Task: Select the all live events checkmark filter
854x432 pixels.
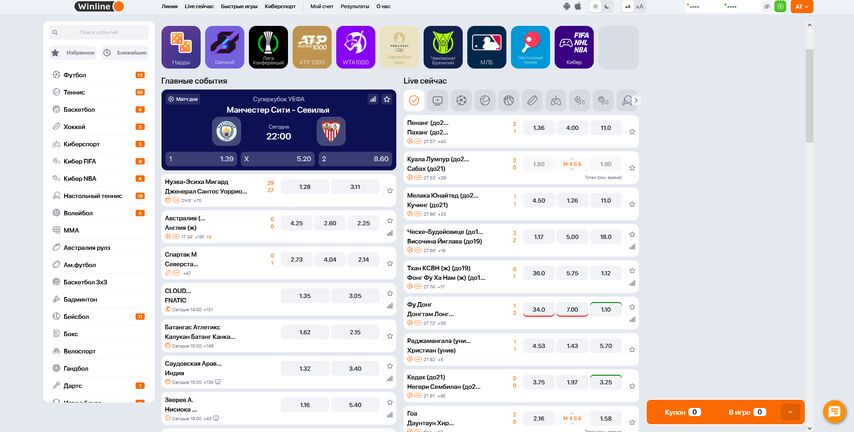Action: pos(414,100)
